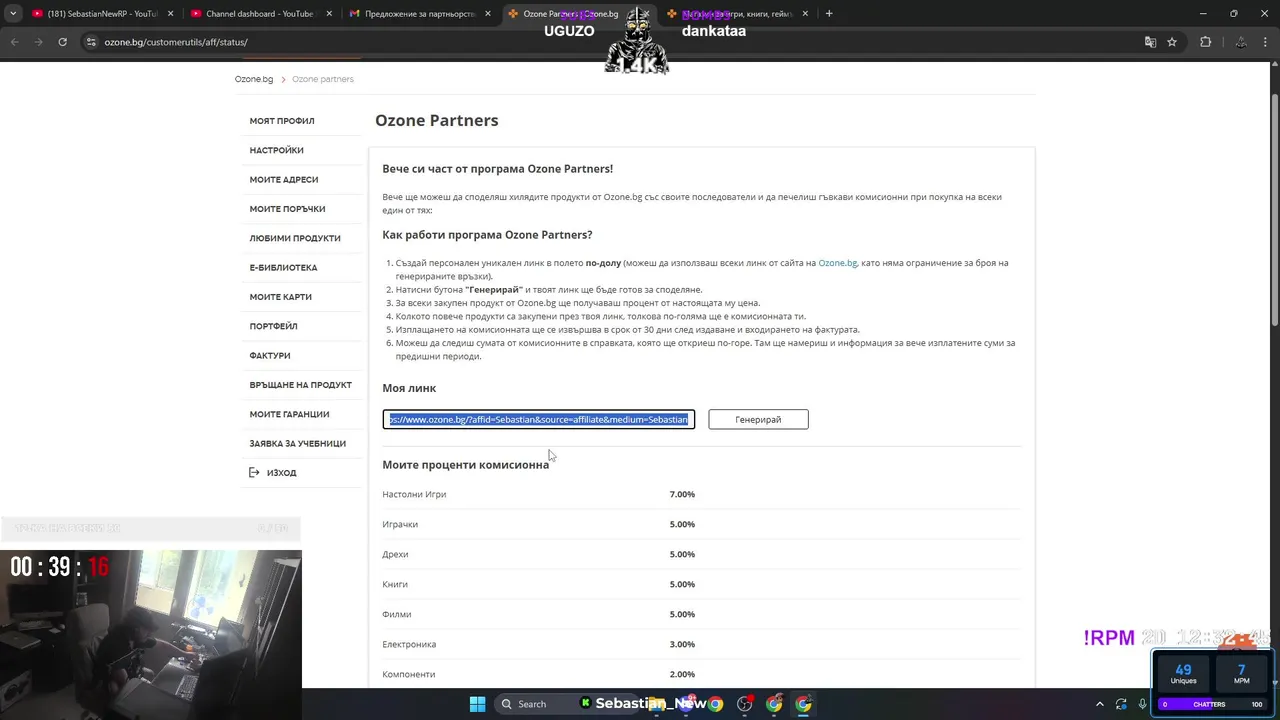Open НАСТРОЙКИ in the sidebar
The image size is (1280, 720).
coord(277,150)
